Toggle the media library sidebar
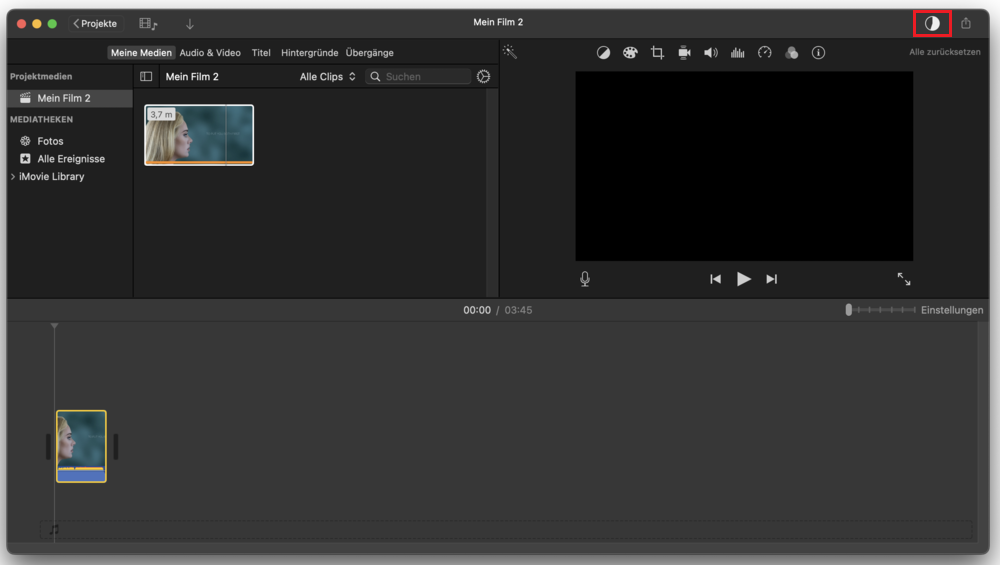The image size is (1000, 565). [x=146, y=77]
